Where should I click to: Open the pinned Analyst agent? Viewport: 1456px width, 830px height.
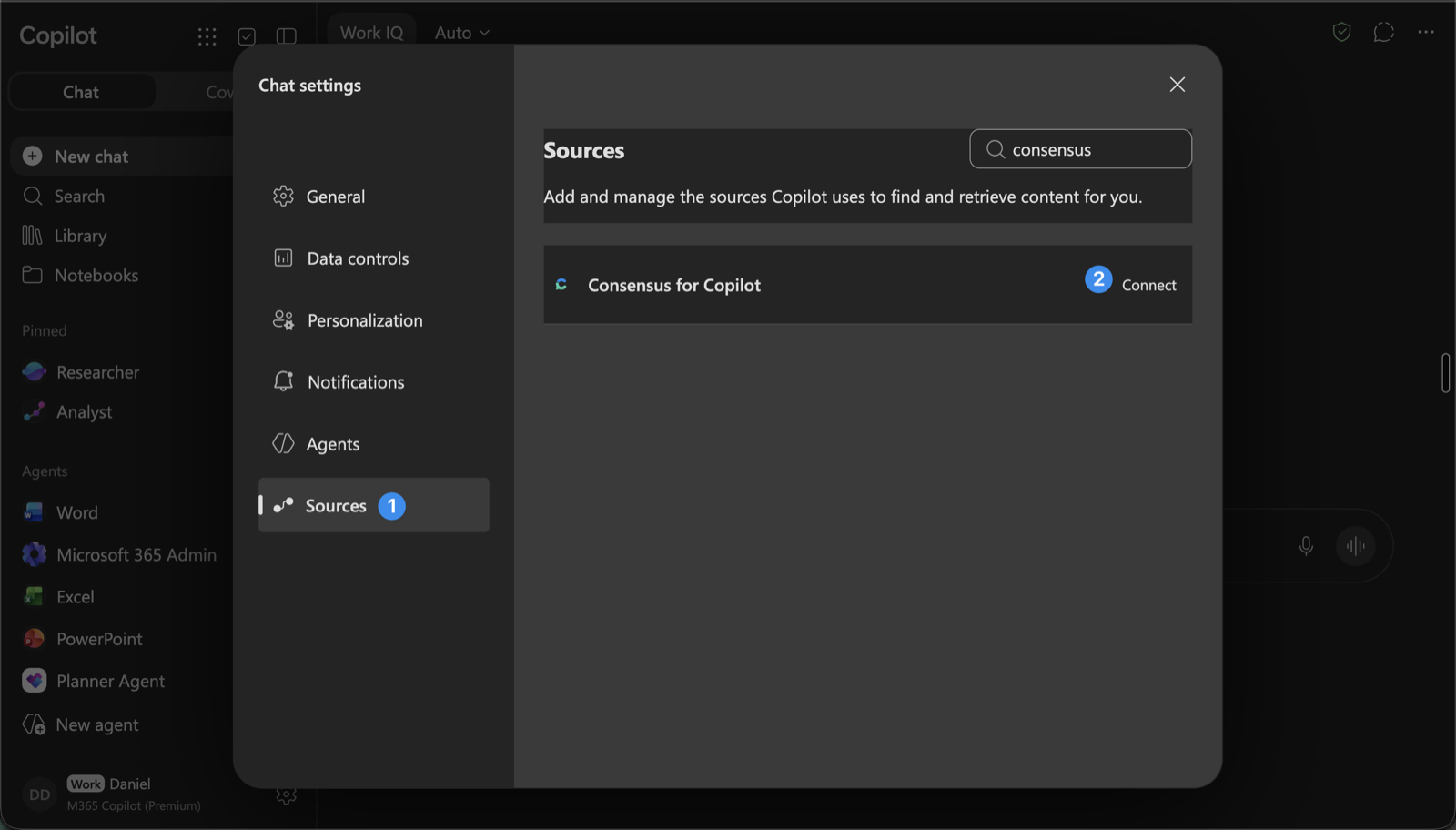click(x=67, y=411)
